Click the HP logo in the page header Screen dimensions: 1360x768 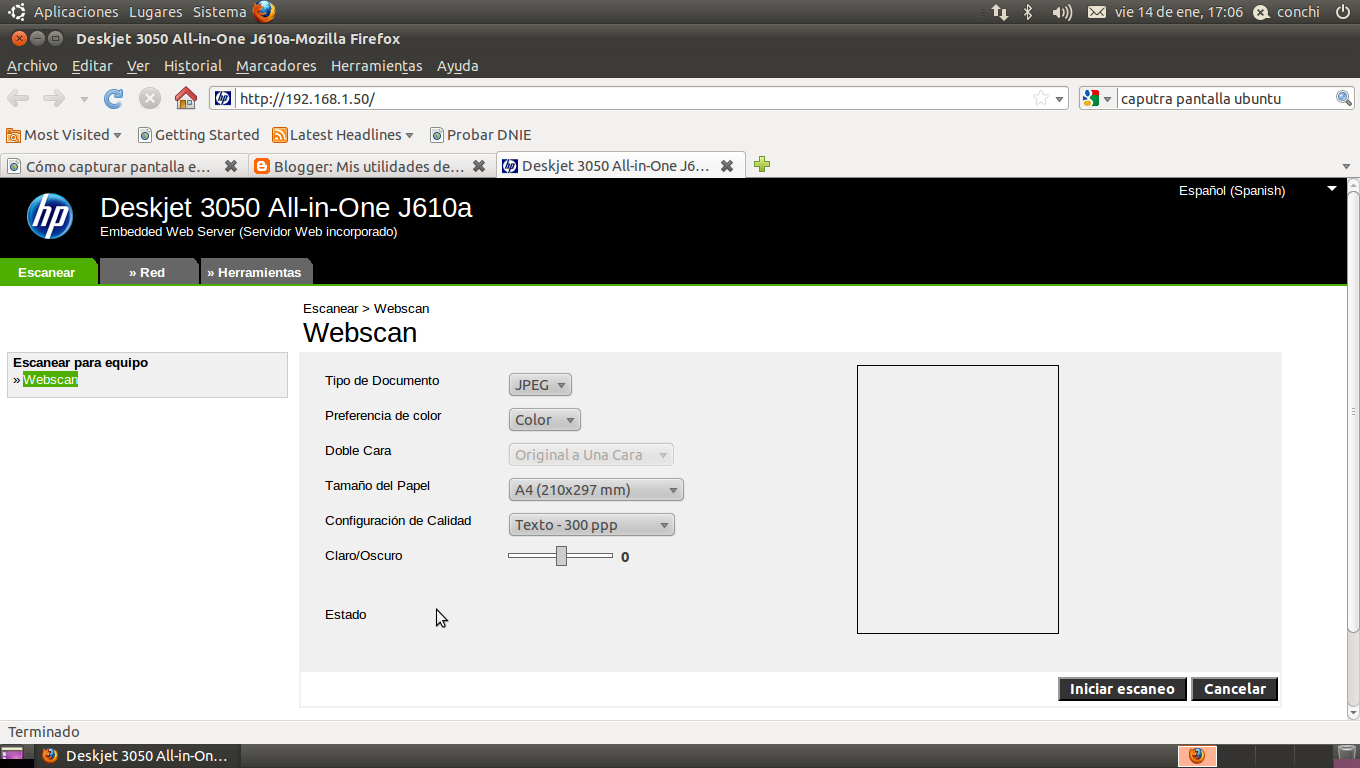(50, 216)
